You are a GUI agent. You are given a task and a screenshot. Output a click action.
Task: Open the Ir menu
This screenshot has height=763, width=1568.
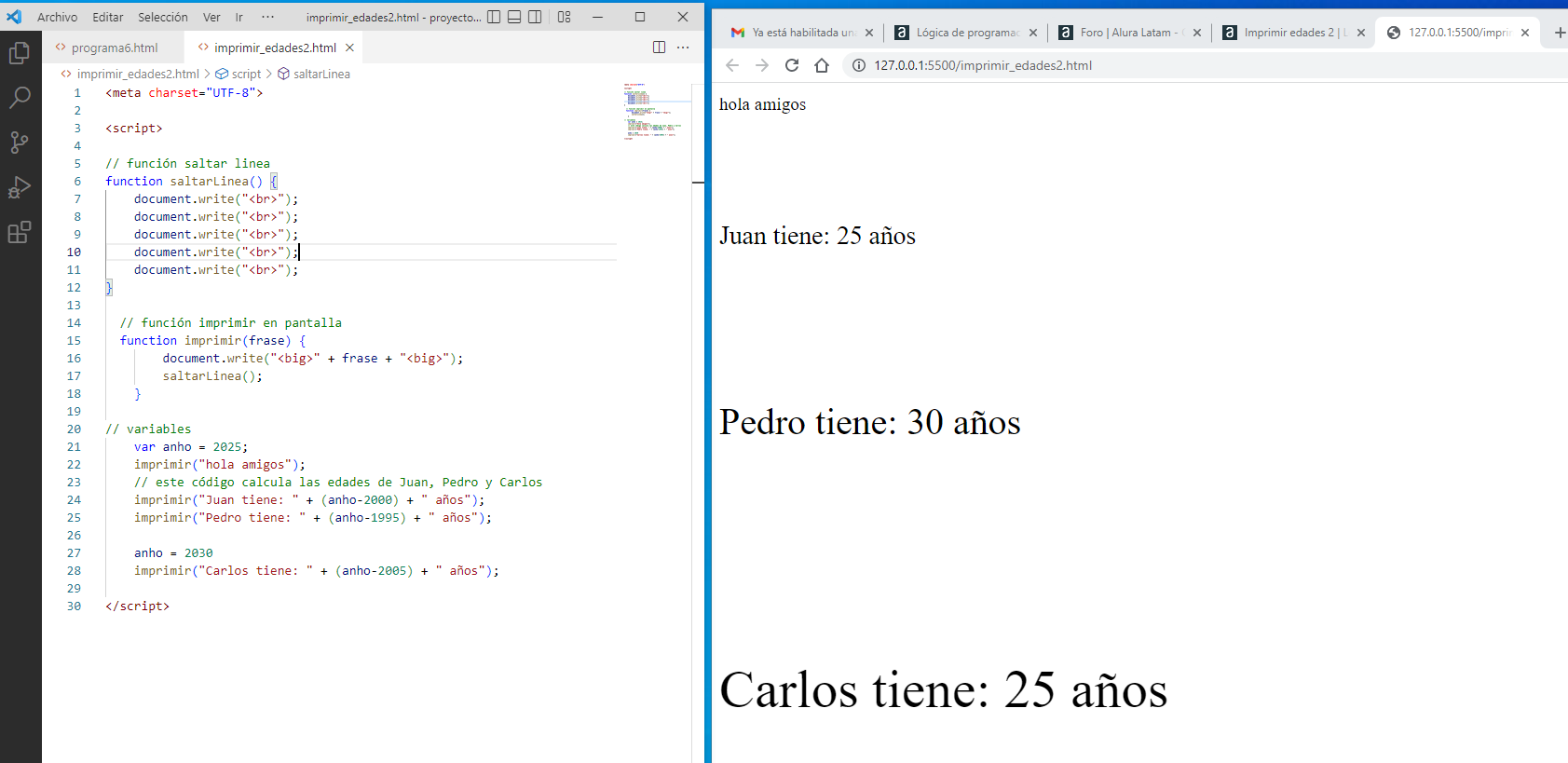(x=239, y=17)
